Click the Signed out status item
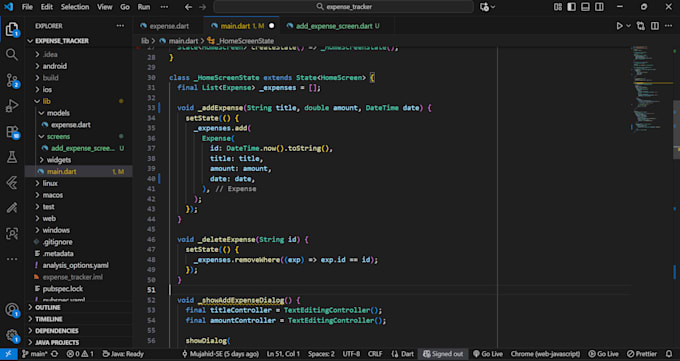This screenshot has height=361, width=680. click(x=443, y=354)
